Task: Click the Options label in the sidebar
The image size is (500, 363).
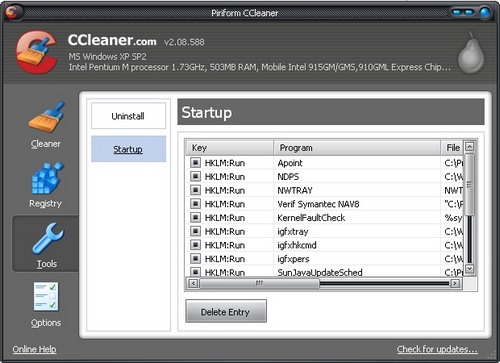Action: pyautogui.click(x=46, y=323)
